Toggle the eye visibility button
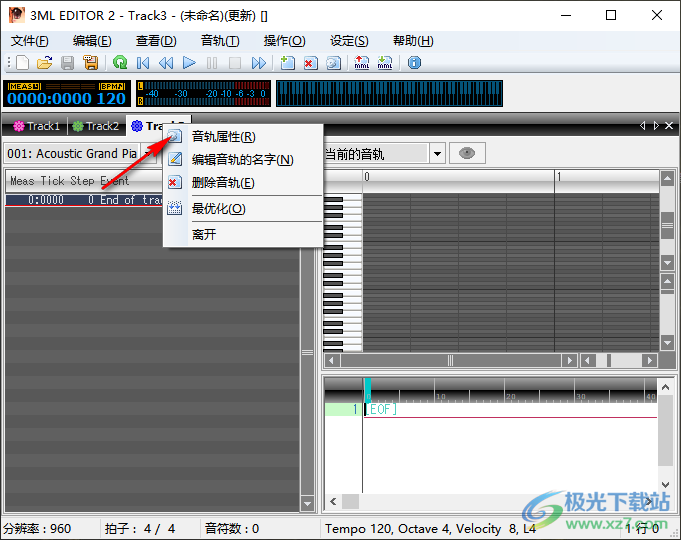 click(467, 153)
